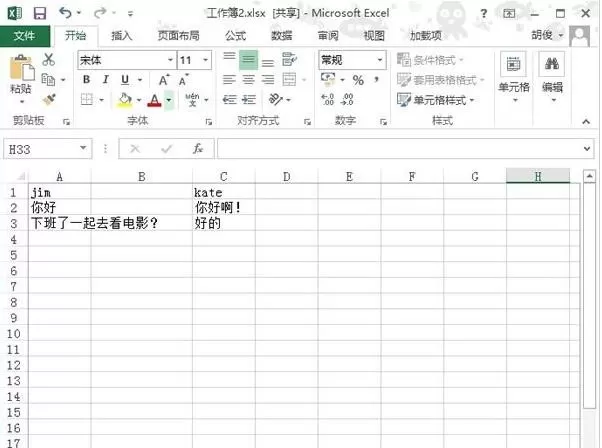602x448 pixels.
Task: Apply yellow fill color bucket
Action: coord(125,100)
